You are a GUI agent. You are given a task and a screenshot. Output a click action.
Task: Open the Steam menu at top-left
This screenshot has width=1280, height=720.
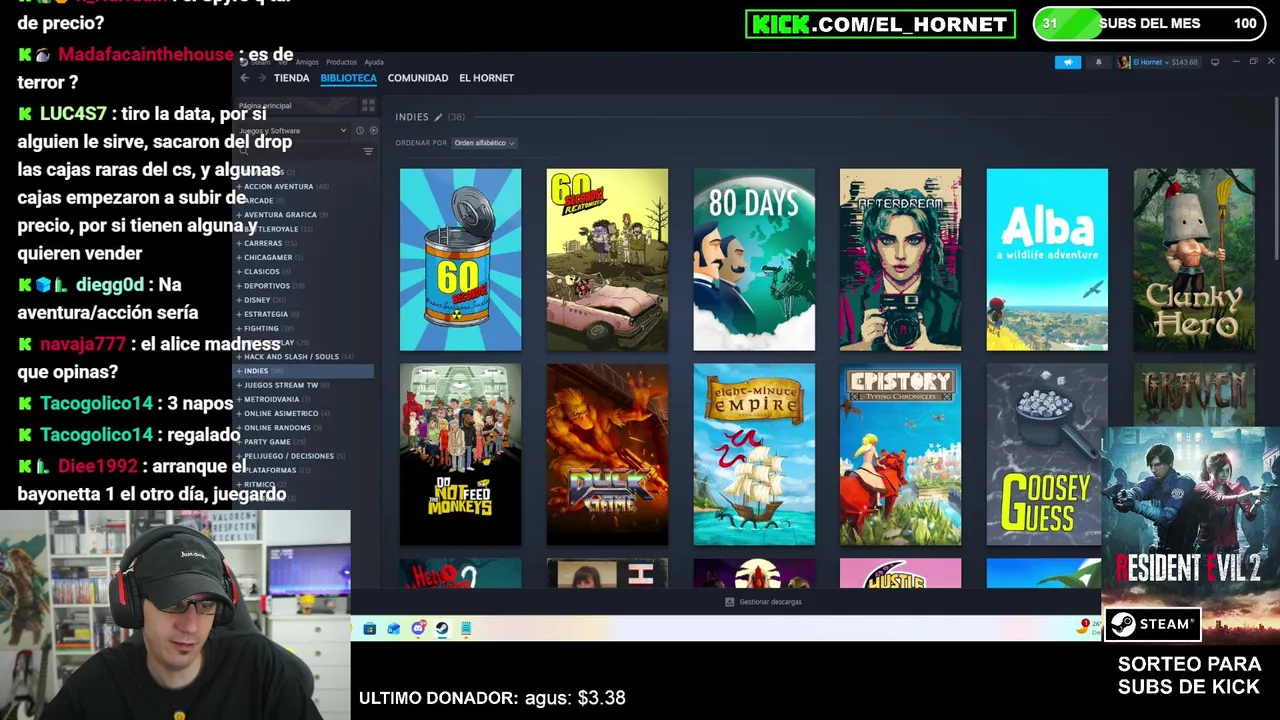253,62
